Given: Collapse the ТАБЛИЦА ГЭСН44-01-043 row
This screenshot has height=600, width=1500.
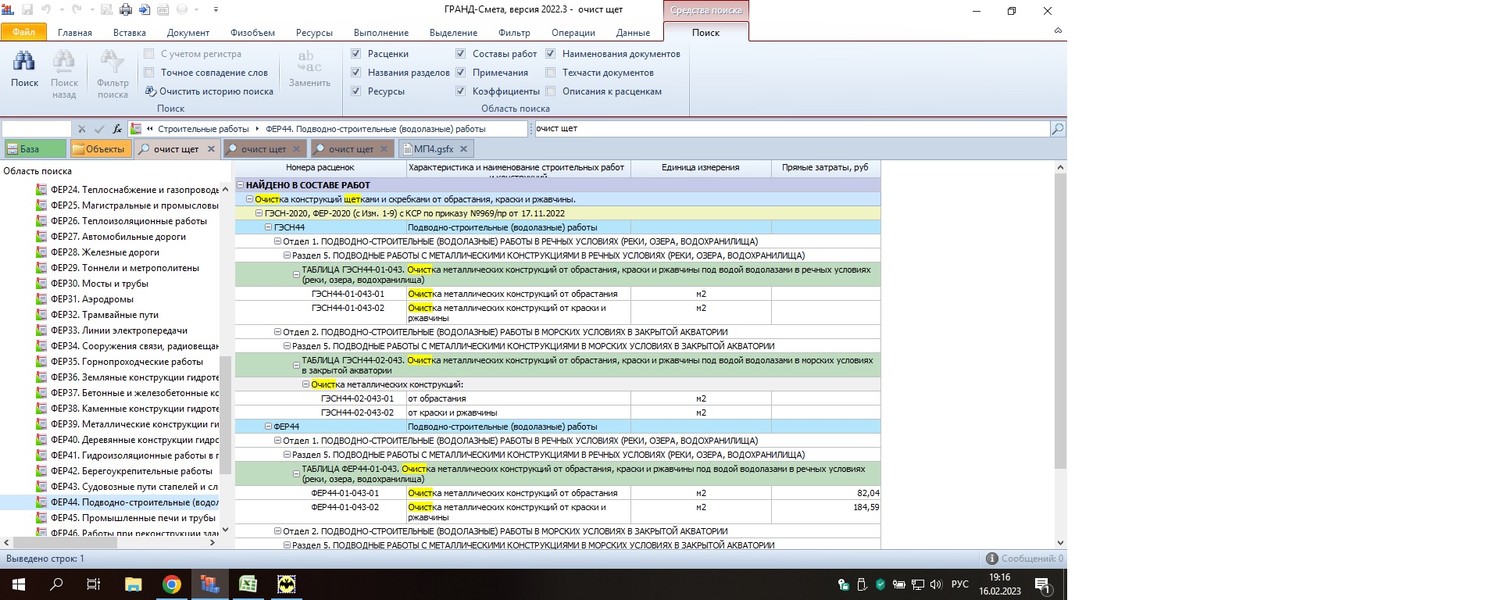Looking at the screenshot, I should pos(296,272).
